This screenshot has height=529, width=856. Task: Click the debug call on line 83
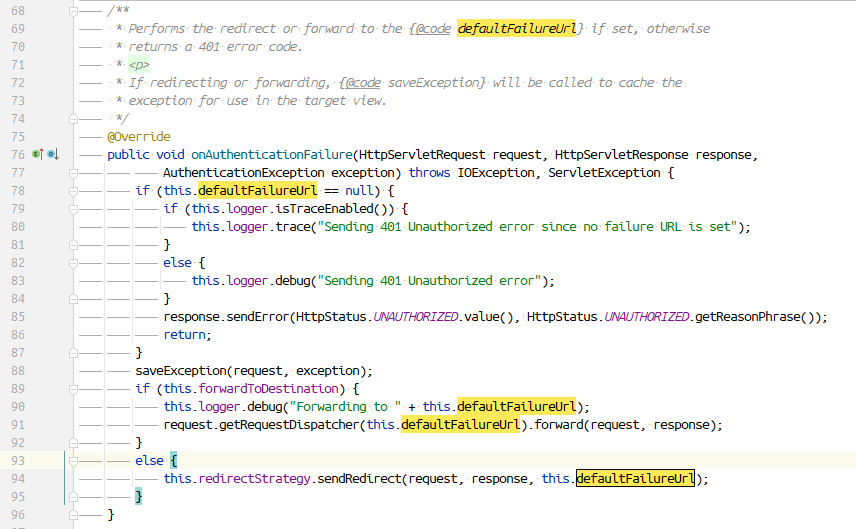point(293,281)
